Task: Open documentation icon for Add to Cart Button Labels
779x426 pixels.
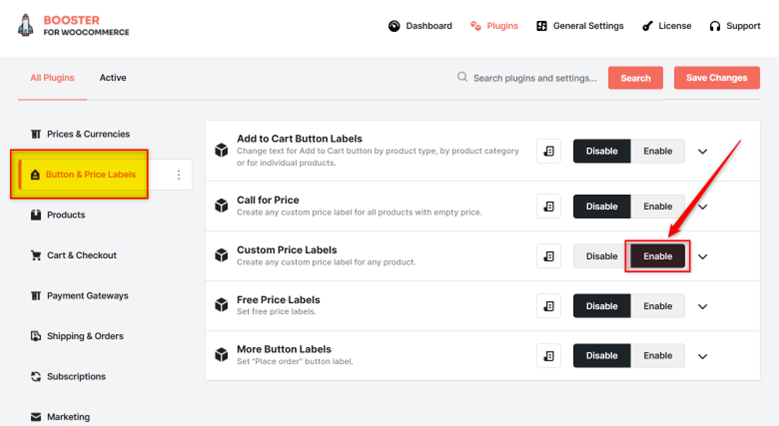Action: coord(548,151)
